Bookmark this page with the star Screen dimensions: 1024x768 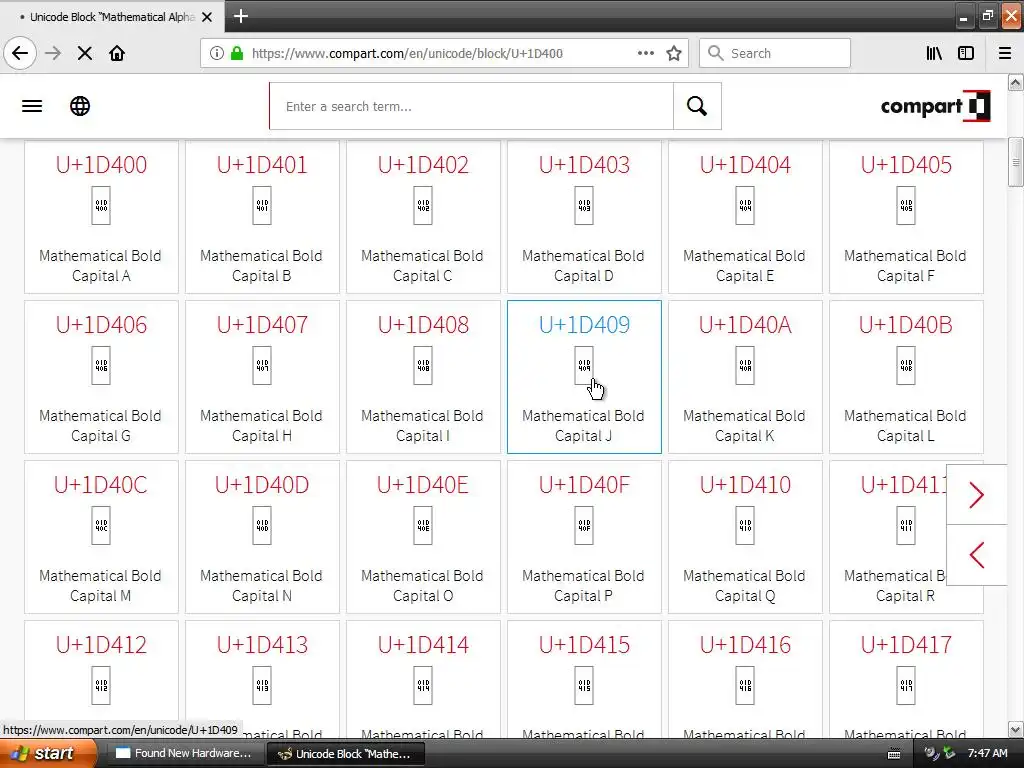674,53
